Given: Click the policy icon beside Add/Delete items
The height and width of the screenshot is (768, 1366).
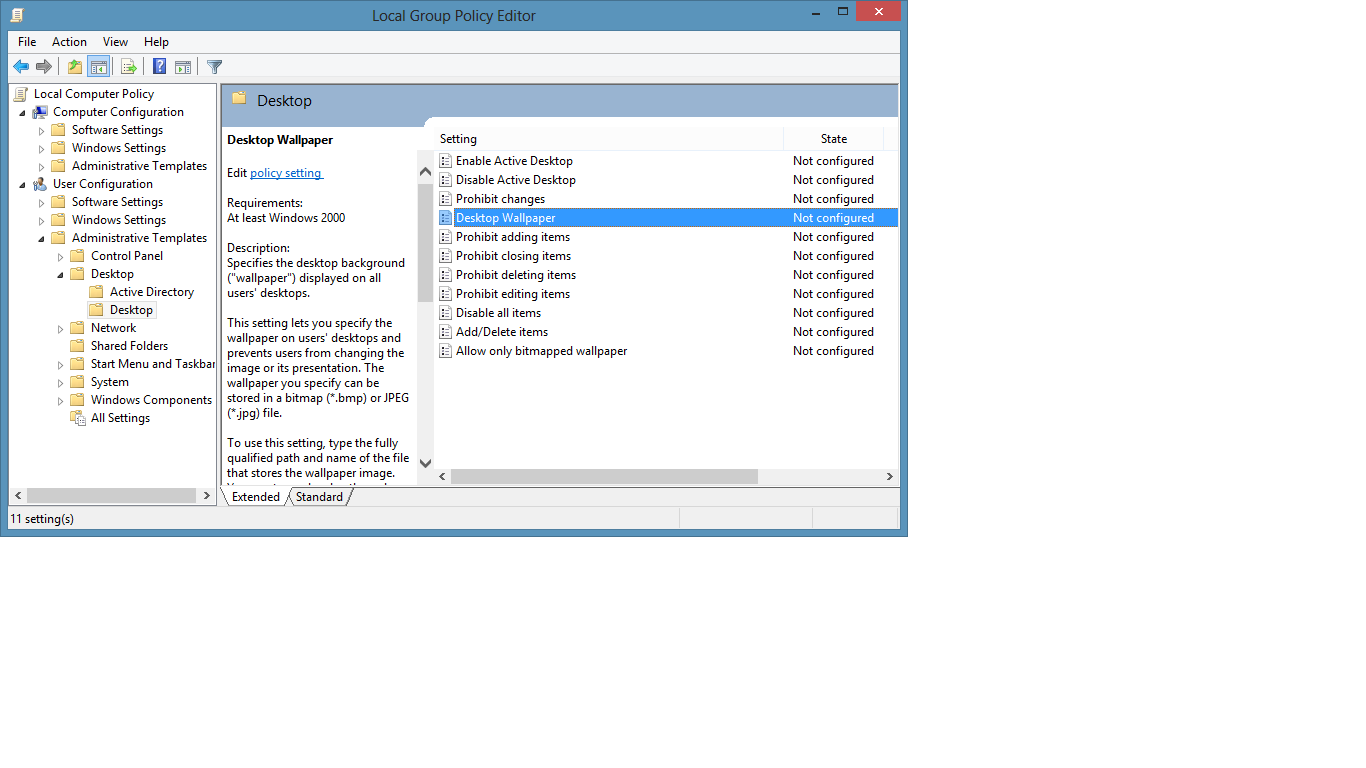Looking at the screenshot, I should 446,332.
